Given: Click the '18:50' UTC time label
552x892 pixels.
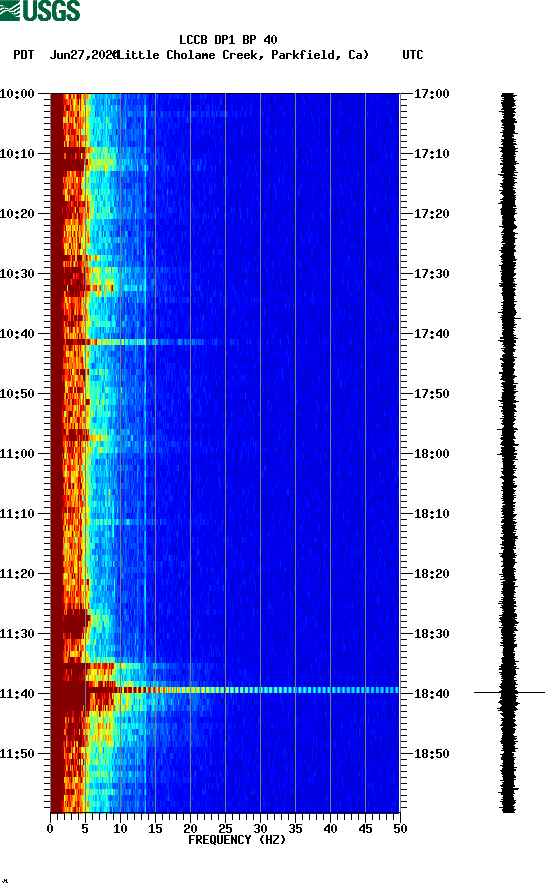Looking at the screenshot, I should click(x=431, y=754).
